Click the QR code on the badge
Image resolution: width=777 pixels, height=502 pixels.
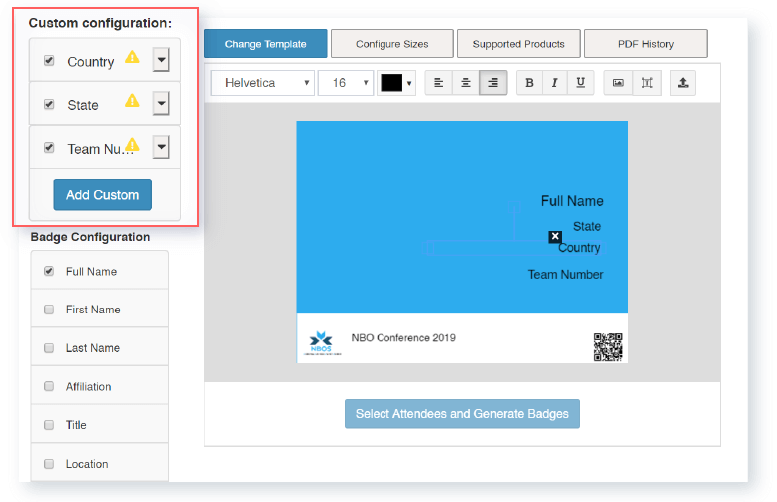pos(608,347)
